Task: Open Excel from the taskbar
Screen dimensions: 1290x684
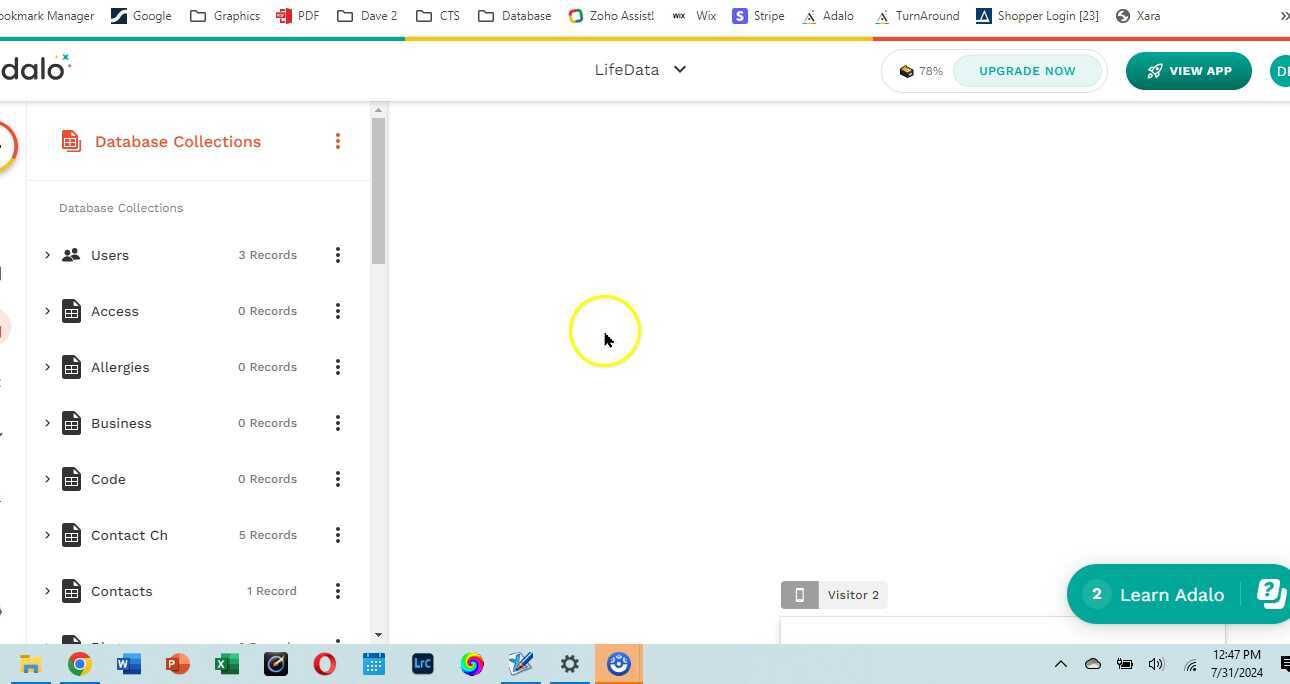Action: pos(227,664)
